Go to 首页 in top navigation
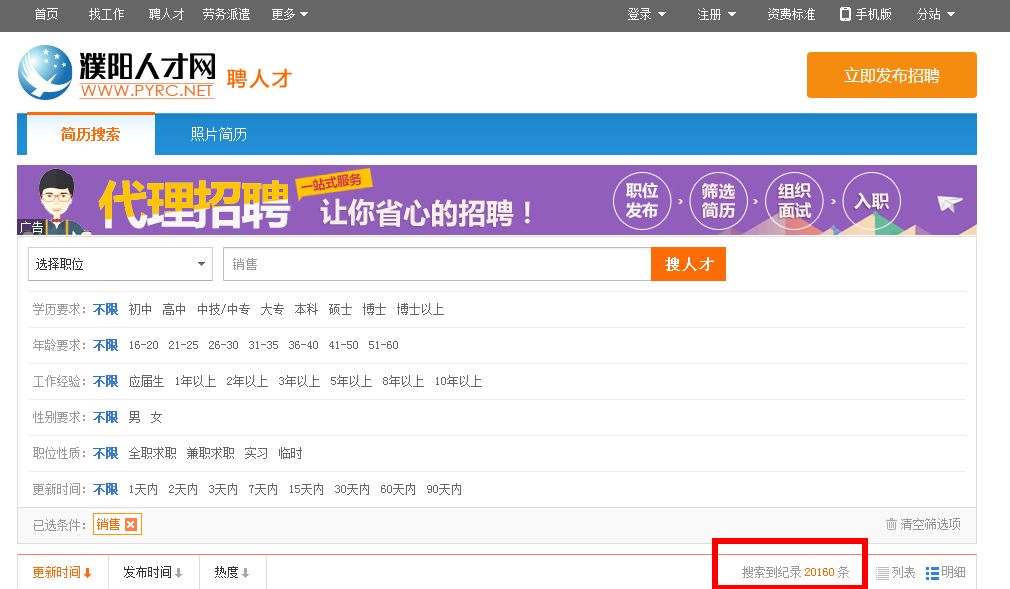1010x589 pixels. pyautogui.click(x=46, y=14)
